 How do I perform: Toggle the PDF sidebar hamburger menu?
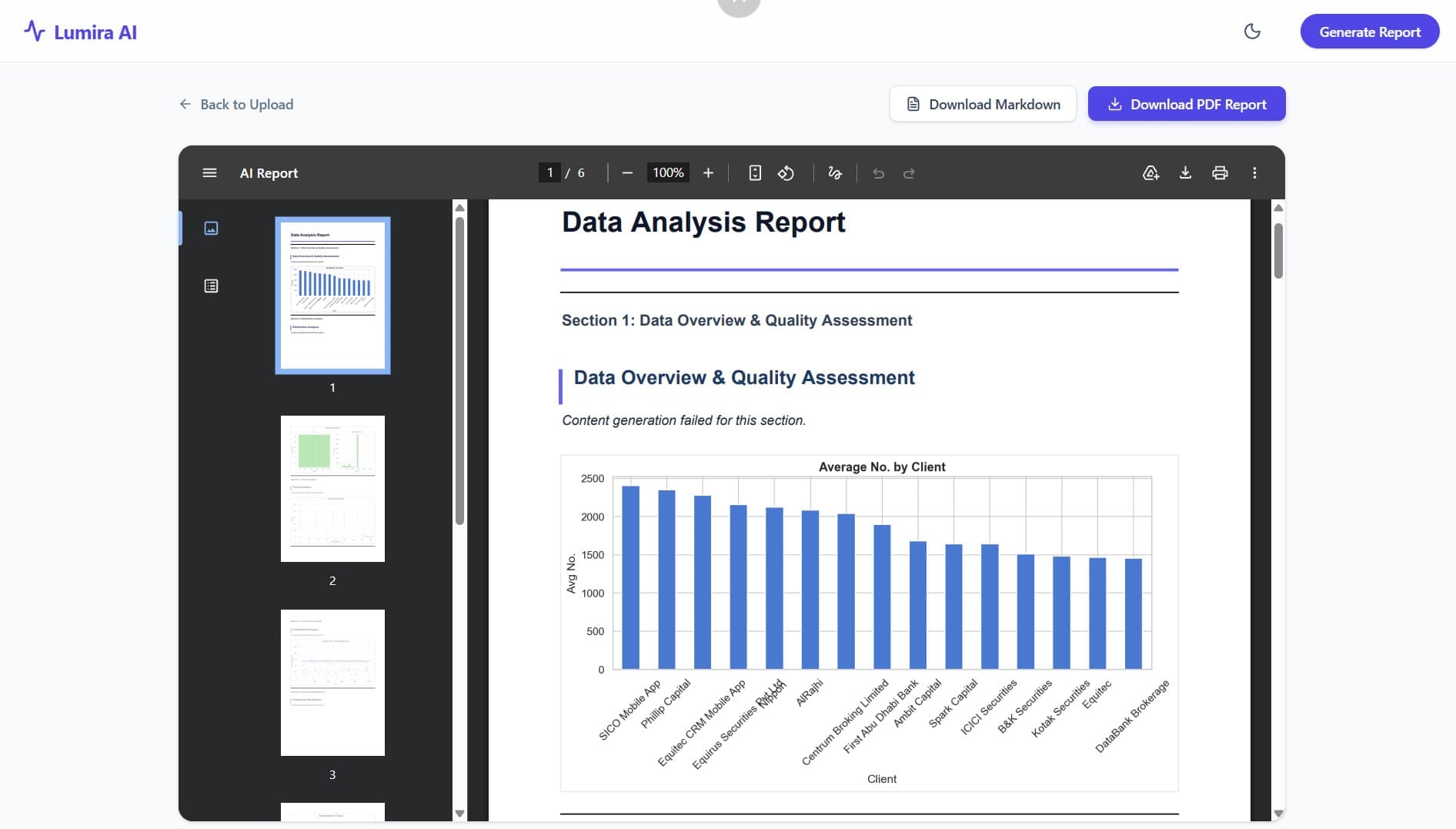click(209, 173)
